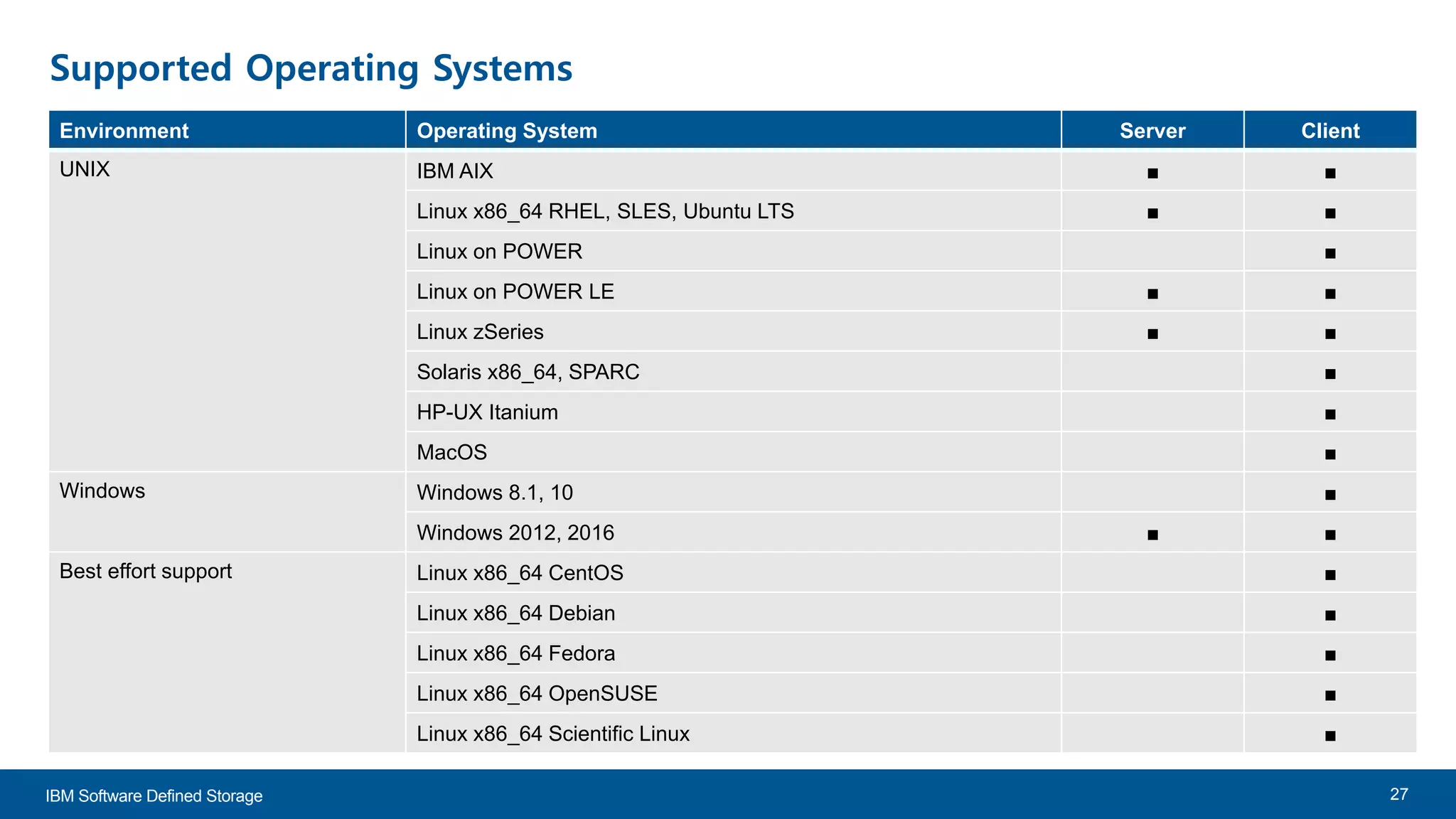Image resolution: width=1456 pixels, height=819 pixels.
Task: Select the UNIX environment cell
Action: point(85,169)
